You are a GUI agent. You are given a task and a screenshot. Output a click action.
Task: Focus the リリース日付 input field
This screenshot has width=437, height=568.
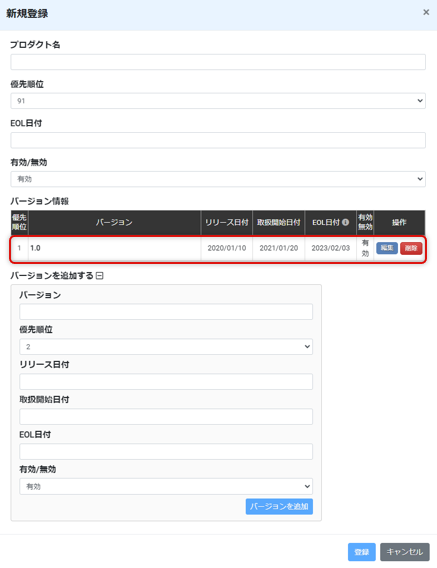pos(166,381)
